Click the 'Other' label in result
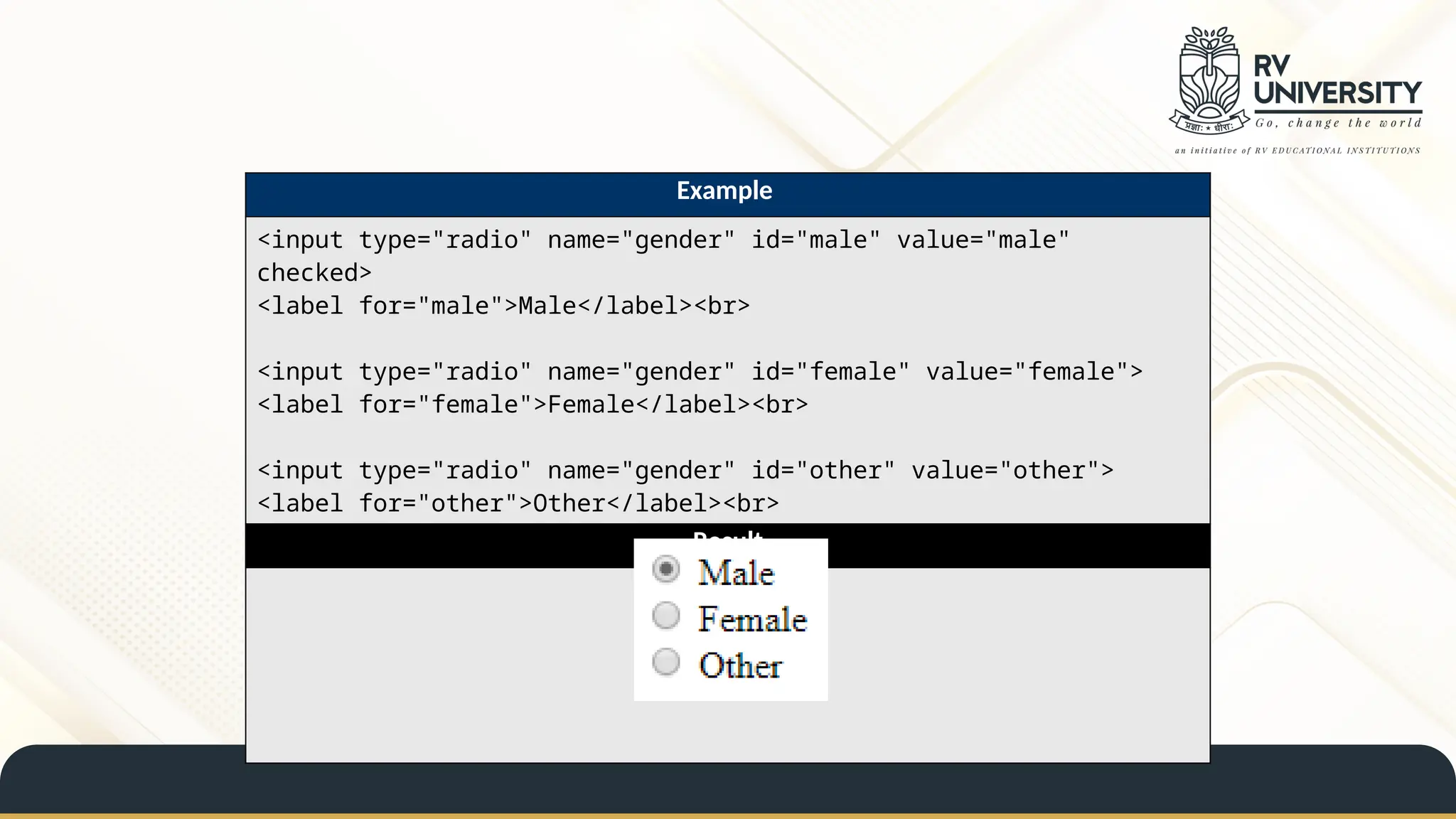1456x819 pixels. 740,666
